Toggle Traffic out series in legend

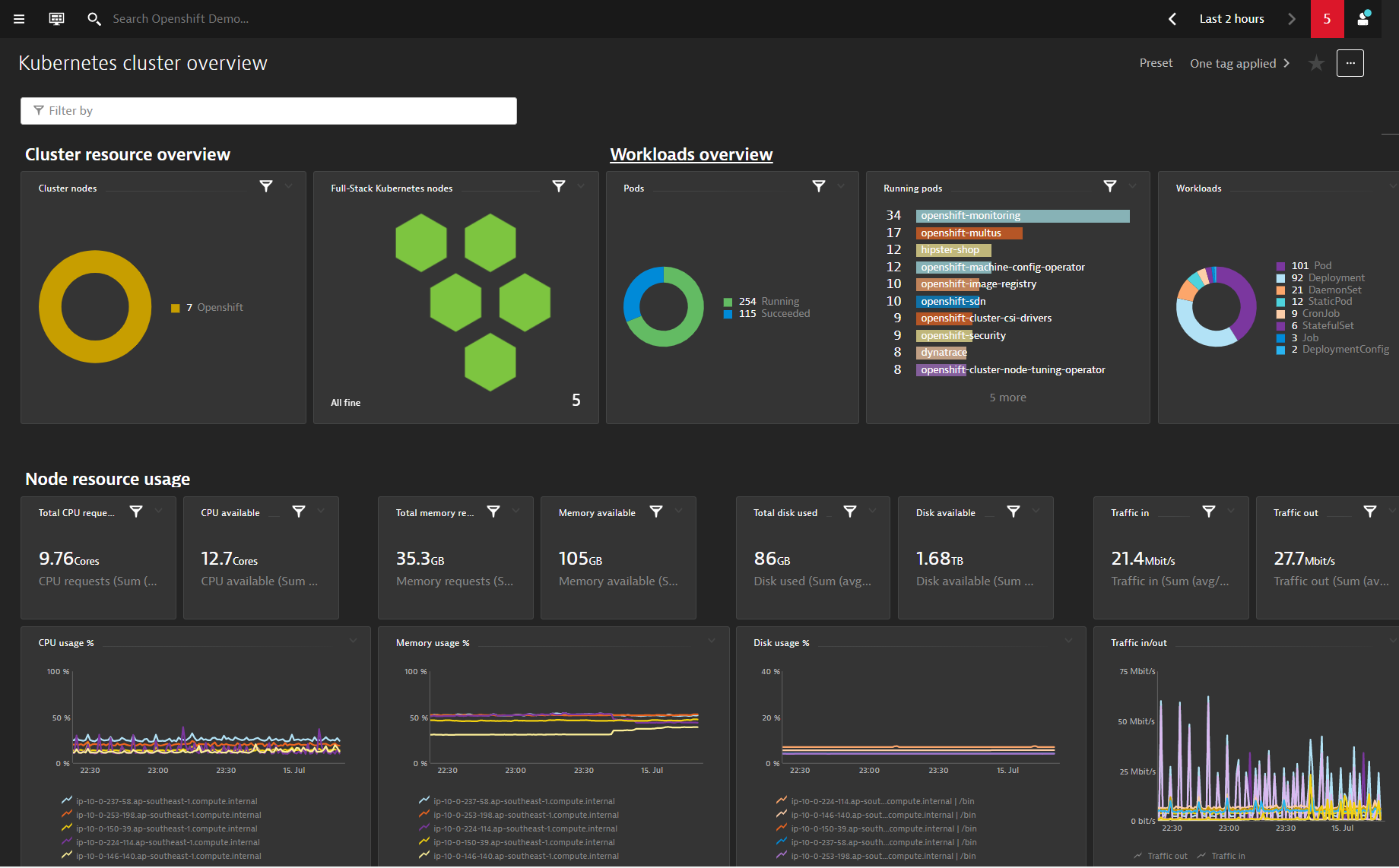1160,856
